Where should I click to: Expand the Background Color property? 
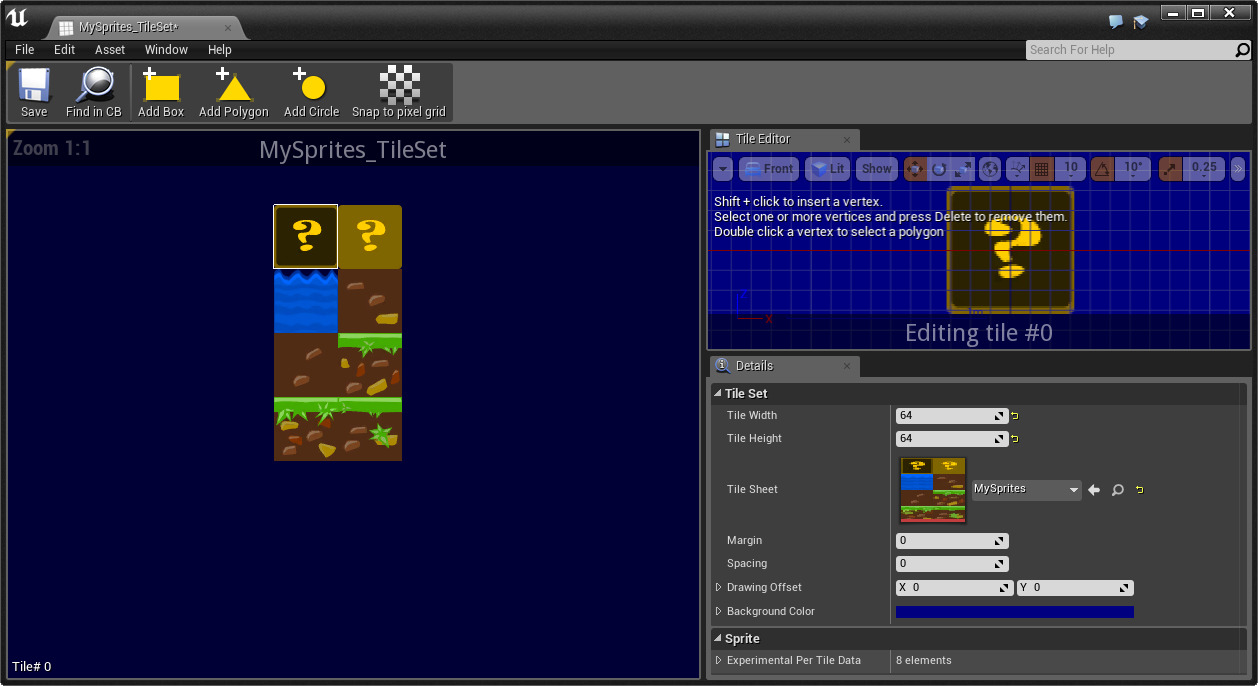pyautogui.click(x=718, y=611)
